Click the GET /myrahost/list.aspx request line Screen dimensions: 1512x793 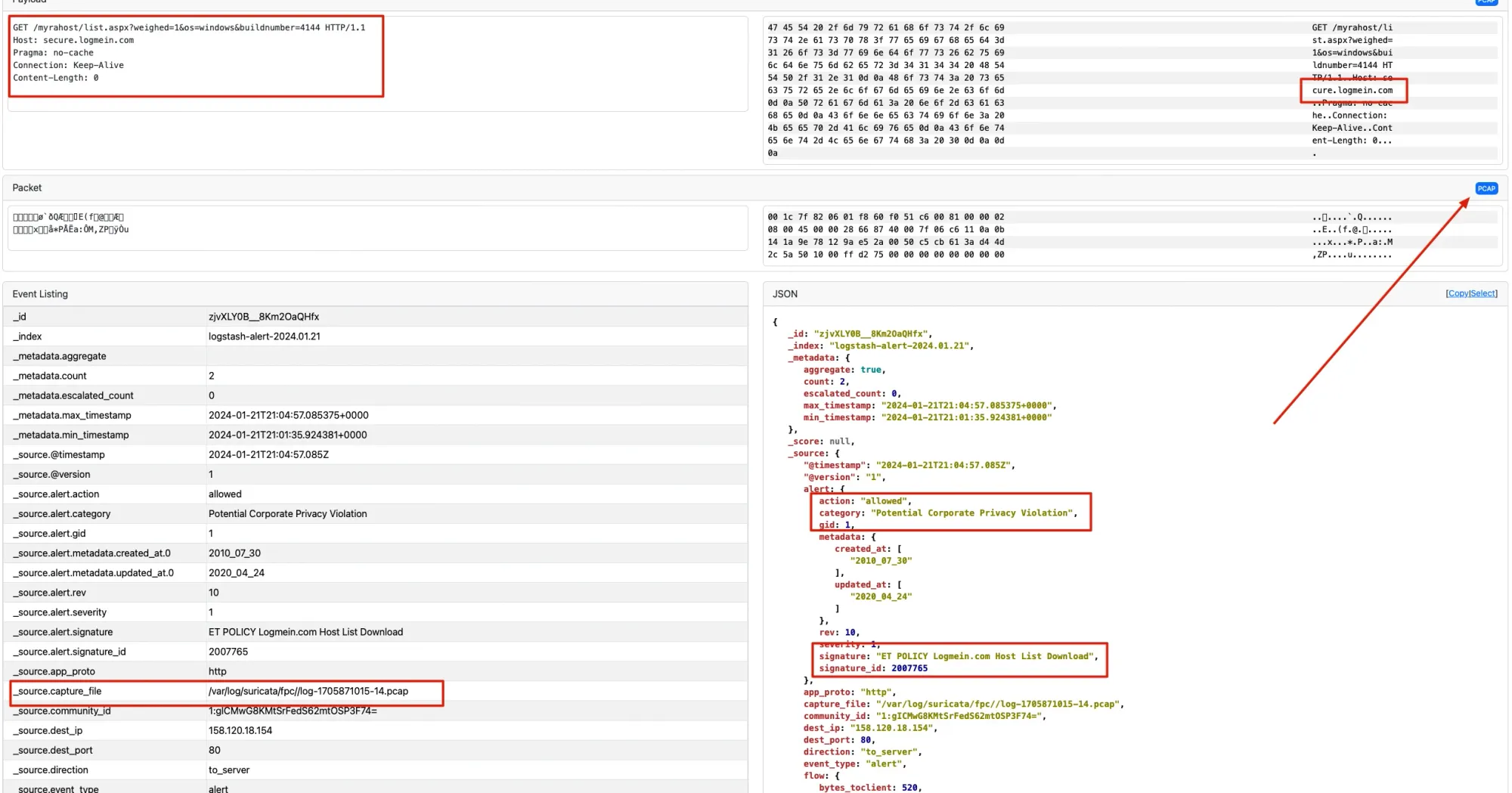[x=189, y=27]
